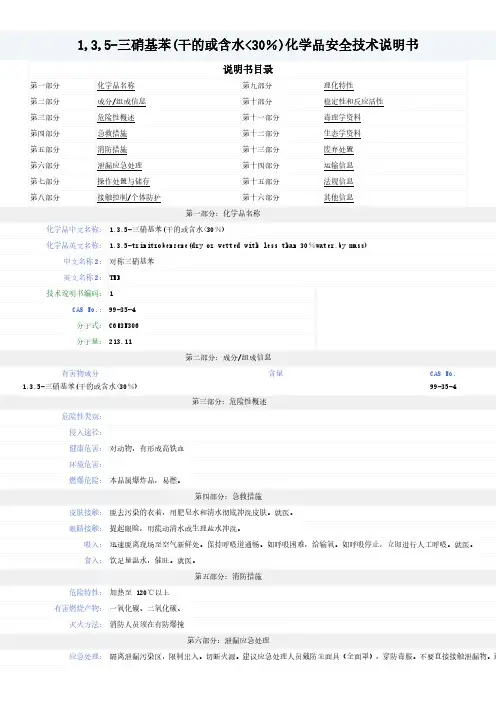Click the molecular weight 213.11
The height and width of the screenshot is (702, 496).
pos(120,342)
